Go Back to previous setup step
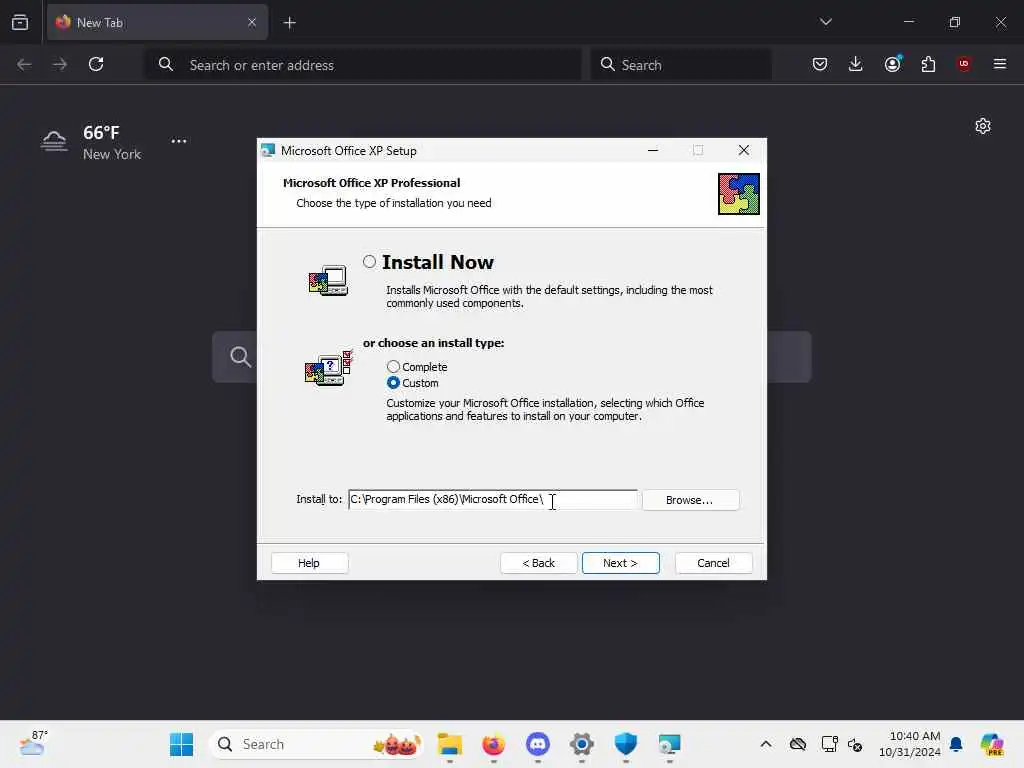This screenshot has height=768, width=1024. [539, 563]
